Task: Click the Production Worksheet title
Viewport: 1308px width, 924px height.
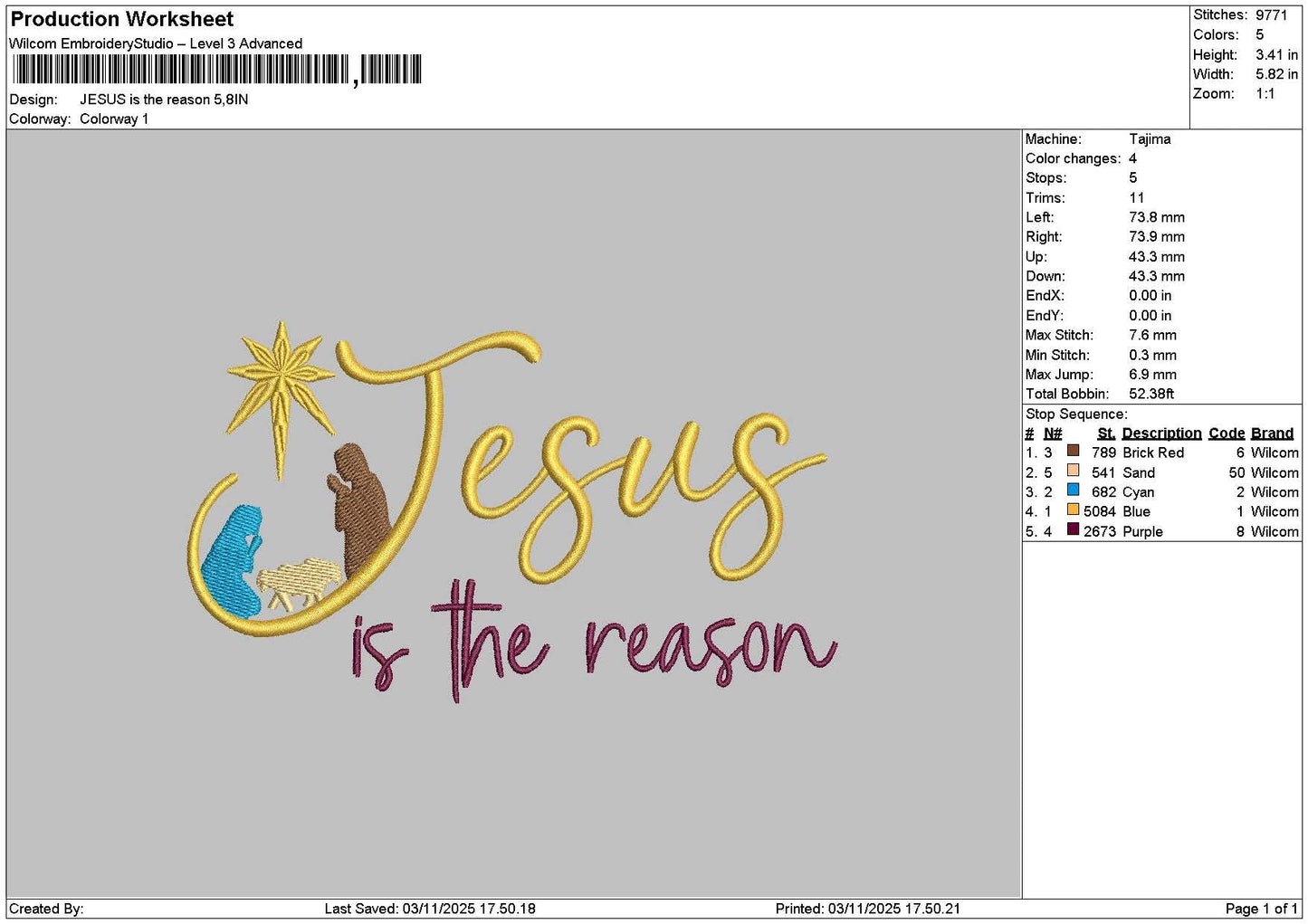Action: point(122,19)
